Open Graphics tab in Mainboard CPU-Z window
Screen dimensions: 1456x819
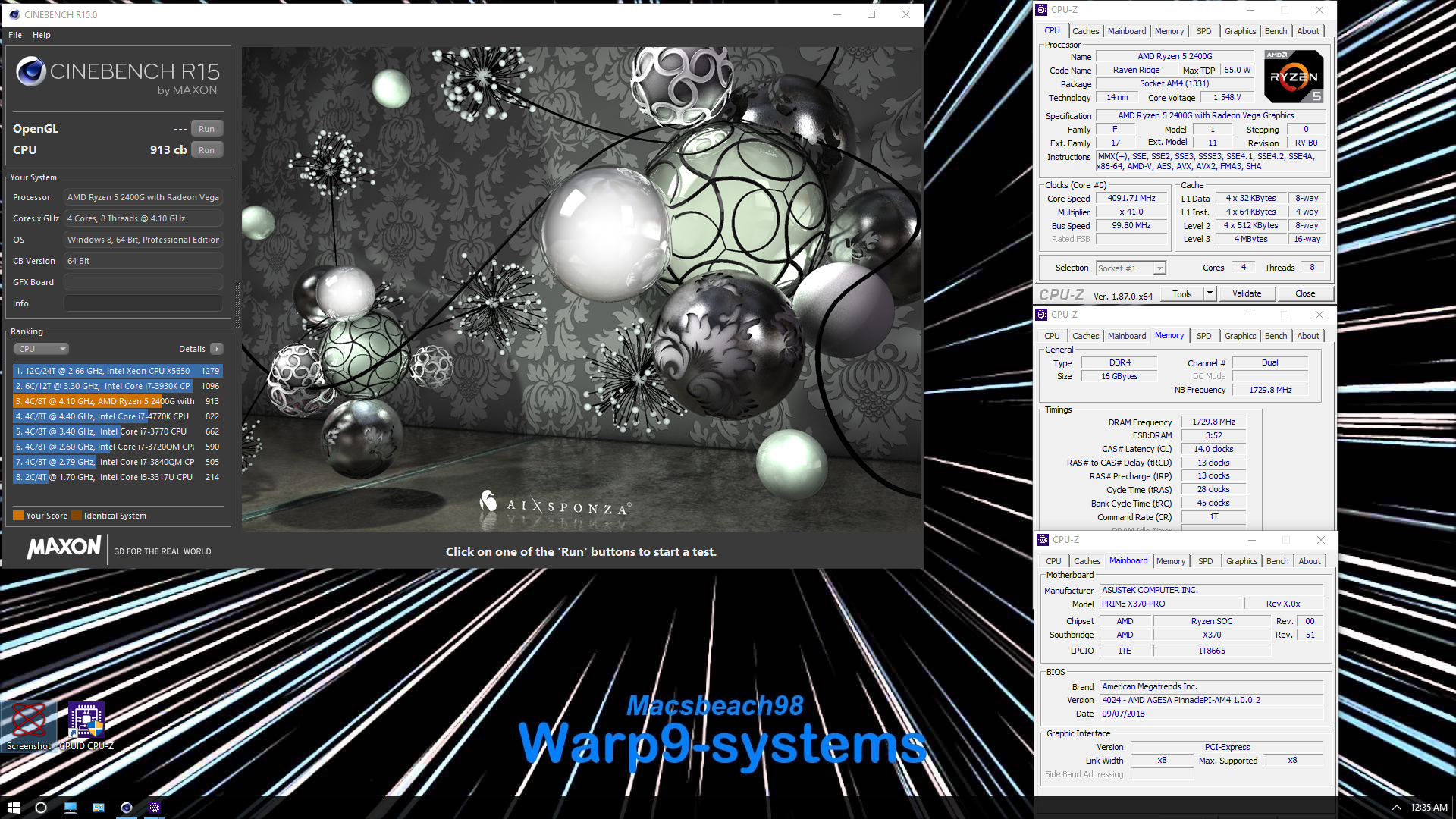(x=1241, y=561)
